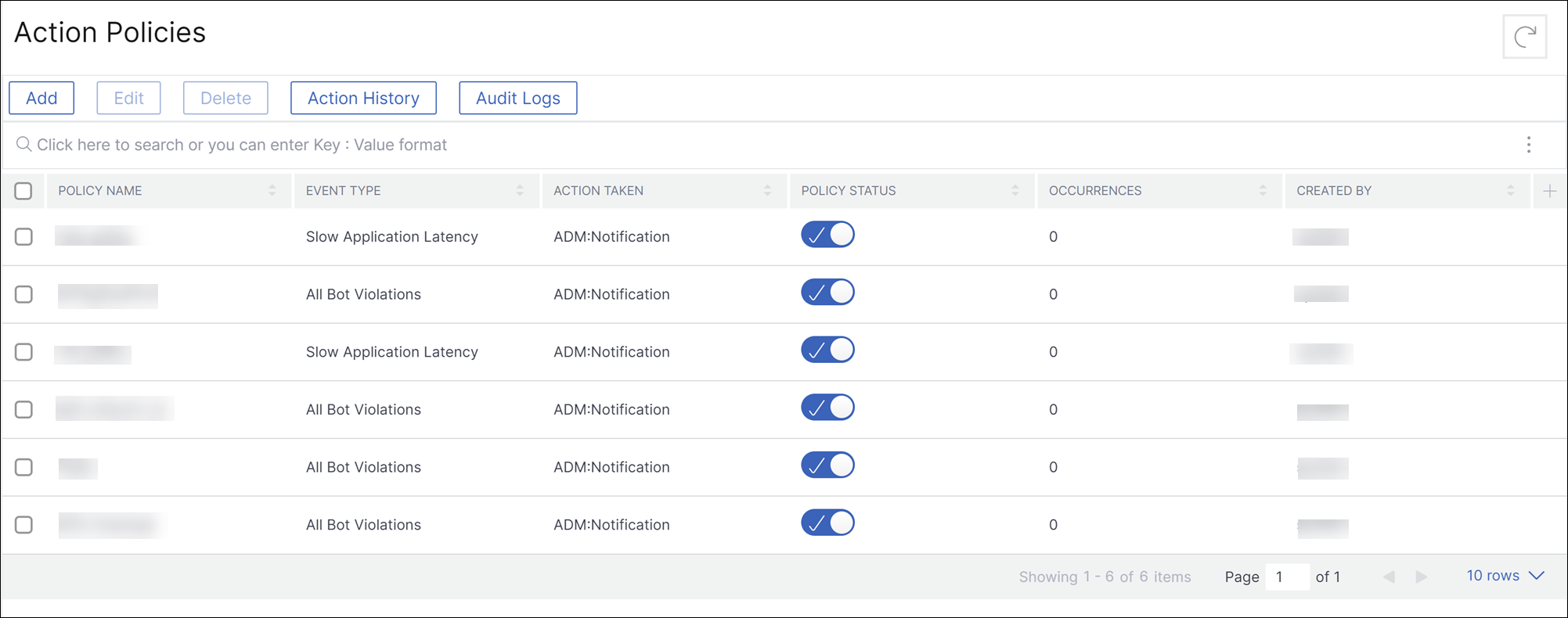Click the refresh icon at top right

click(1524, 37)
